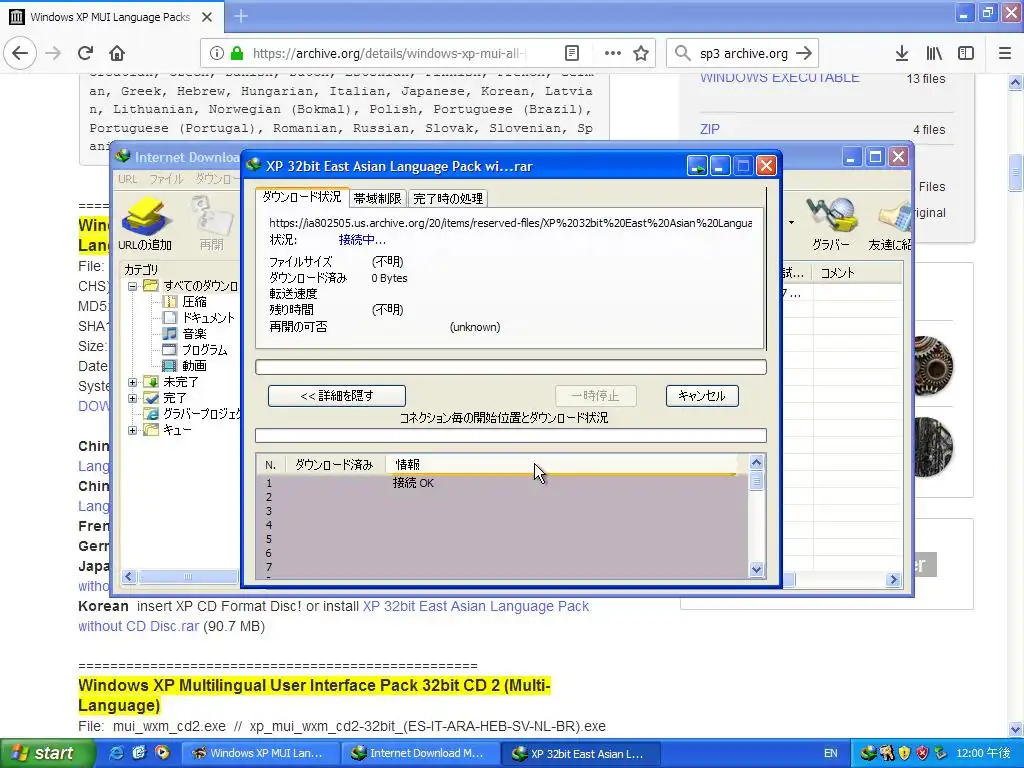
Task: Open without CD Disc.rar link
Action: (x=138, y=626)
